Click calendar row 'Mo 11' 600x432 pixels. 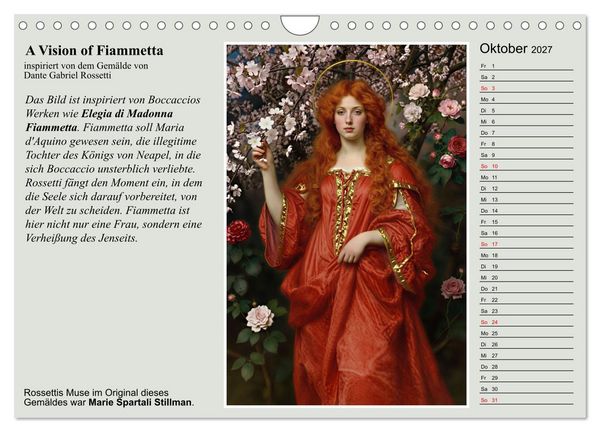click(527, 177)
